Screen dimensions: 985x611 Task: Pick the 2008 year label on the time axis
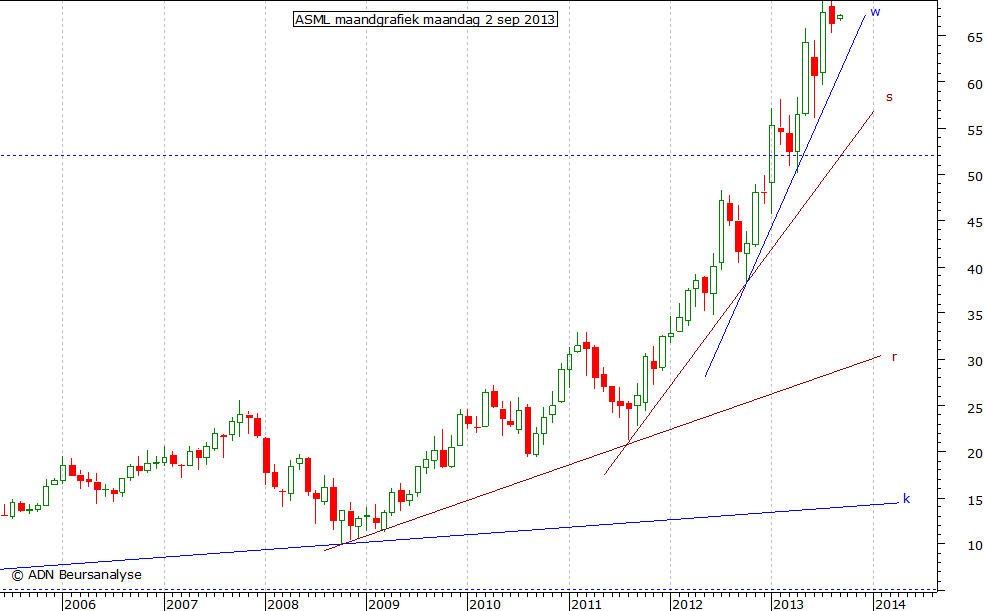[283, 604]
